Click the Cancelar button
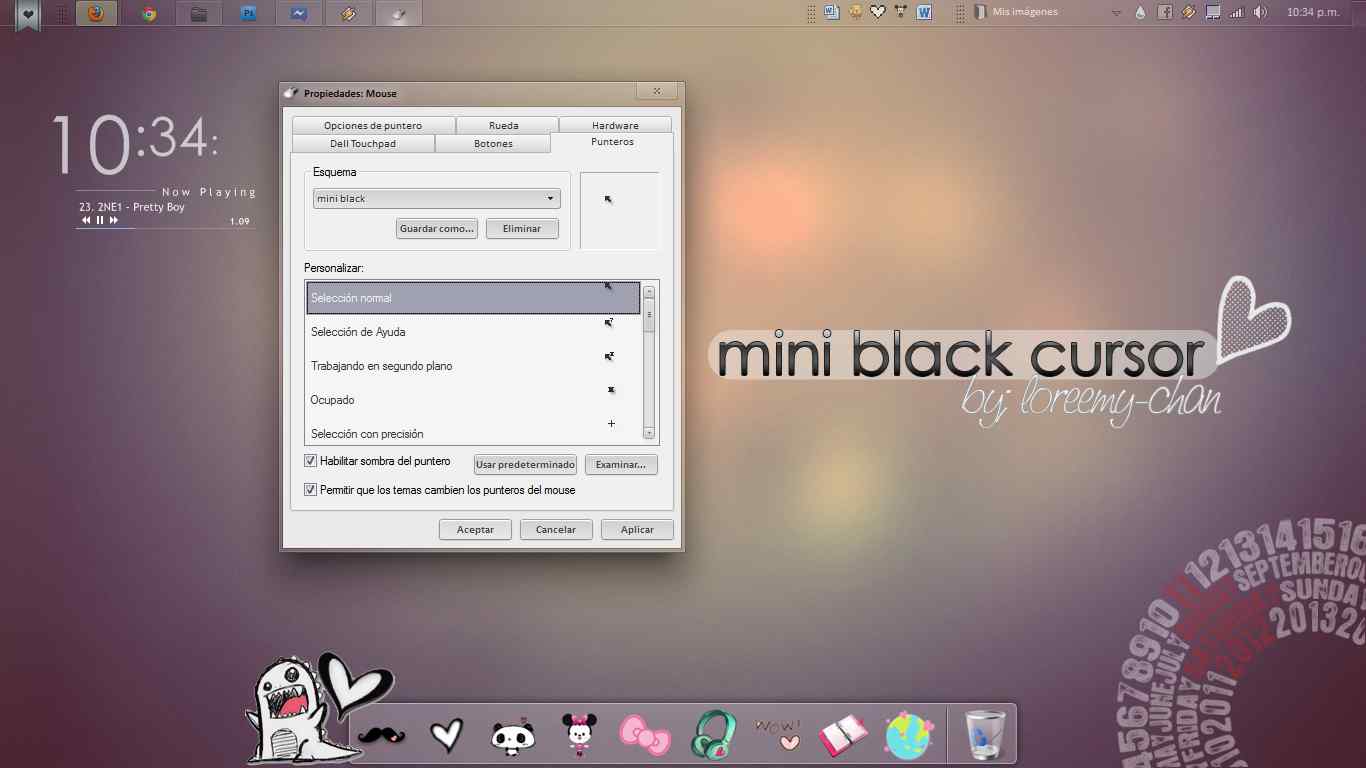The image size is (1366, 768). coord(556,529)
